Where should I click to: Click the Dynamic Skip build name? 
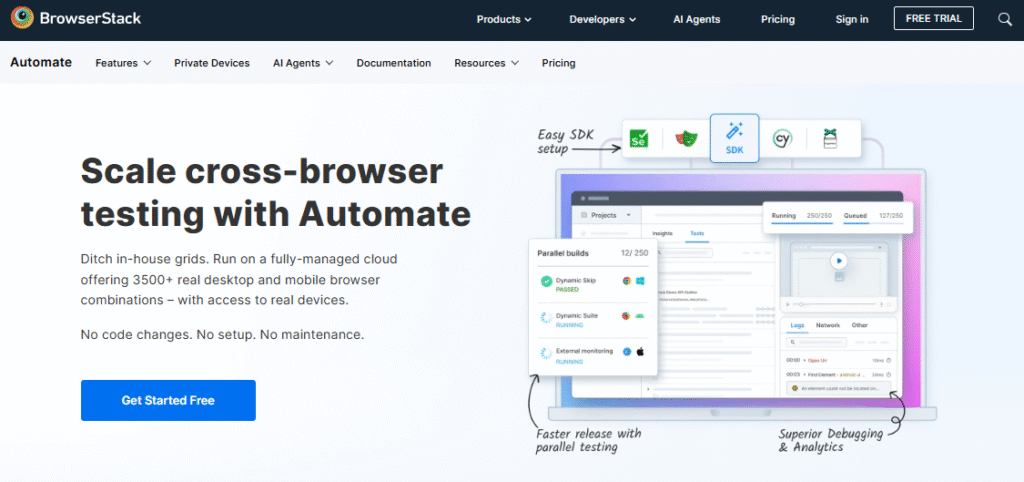(575, 280)
